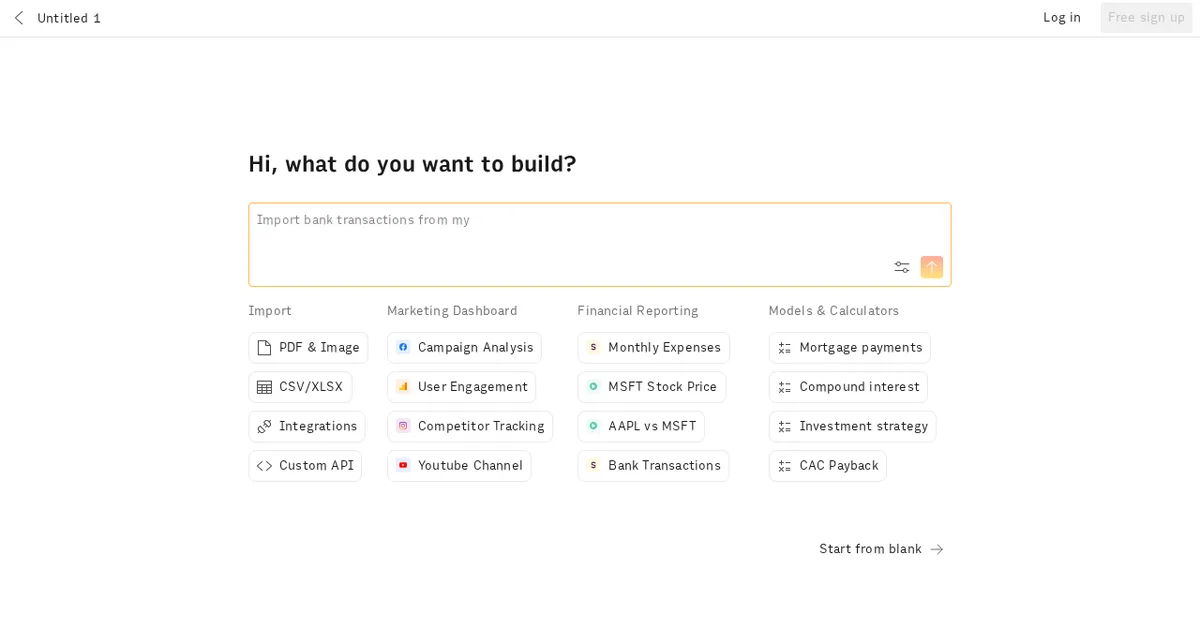This screenshot has height=630, width=1200.
Task: Click the icon beside Bank Transactions
Action: [593, 465]
